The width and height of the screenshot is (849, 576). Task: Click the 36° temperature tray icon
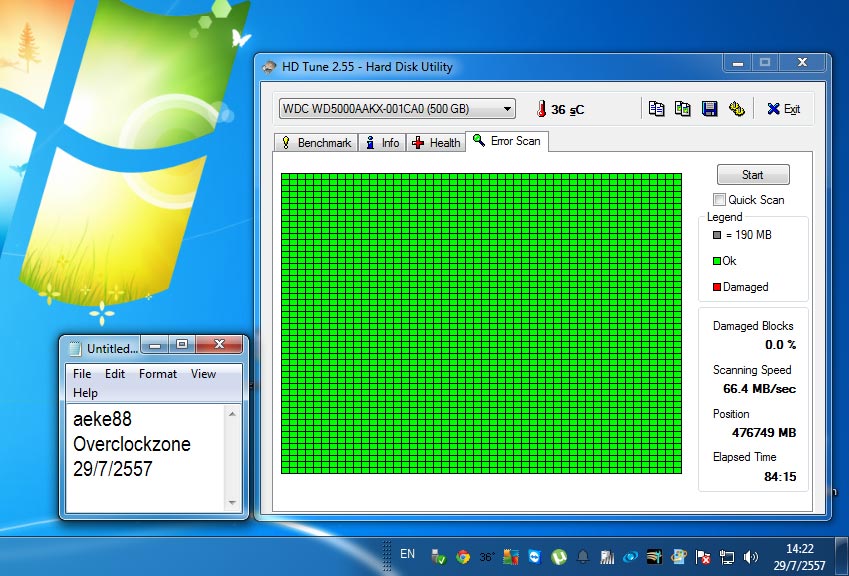(487, 557)
